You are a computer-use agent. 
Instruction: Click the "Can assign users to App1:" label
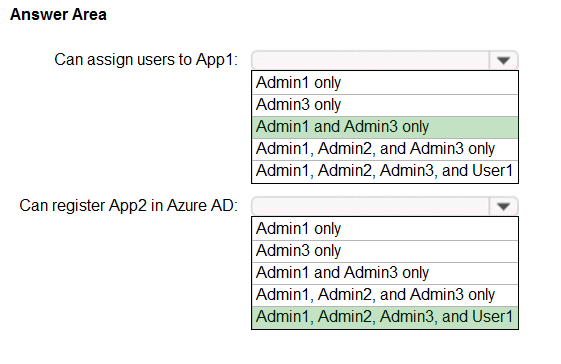pyautogui.click(x=146, y=60)
